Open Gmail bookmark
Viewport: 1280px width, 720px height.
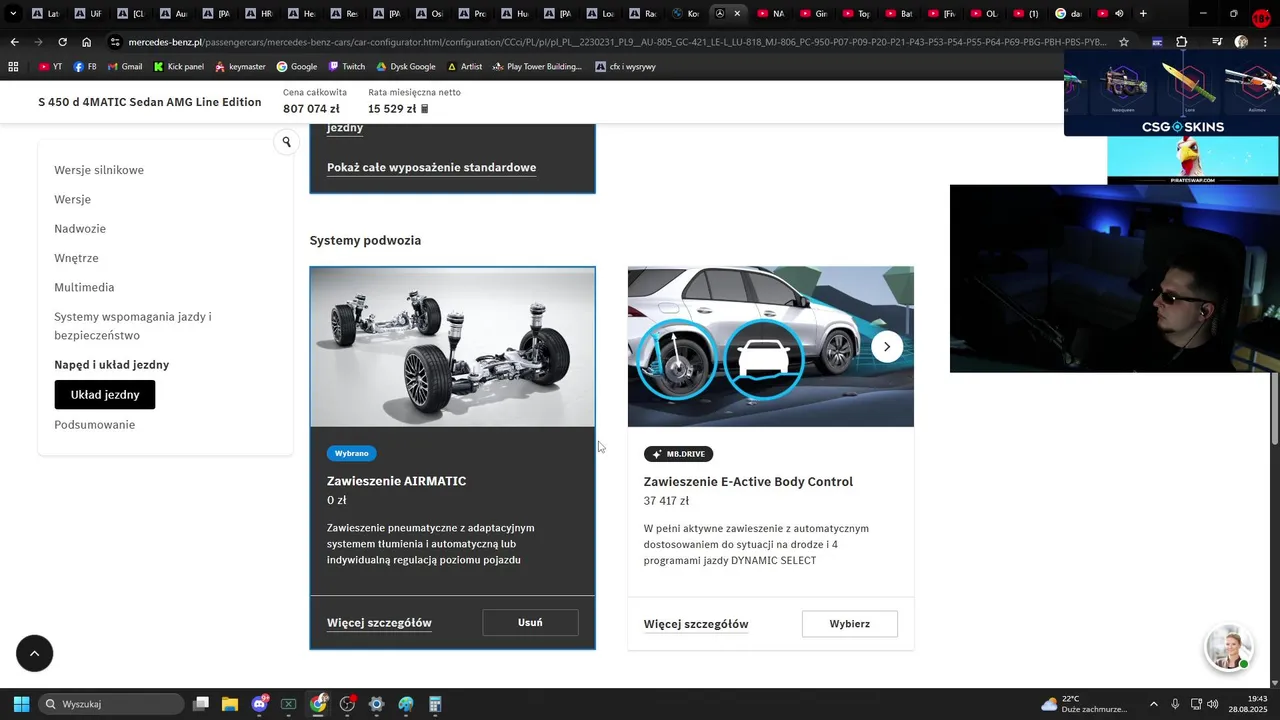[x=124, y=67]
